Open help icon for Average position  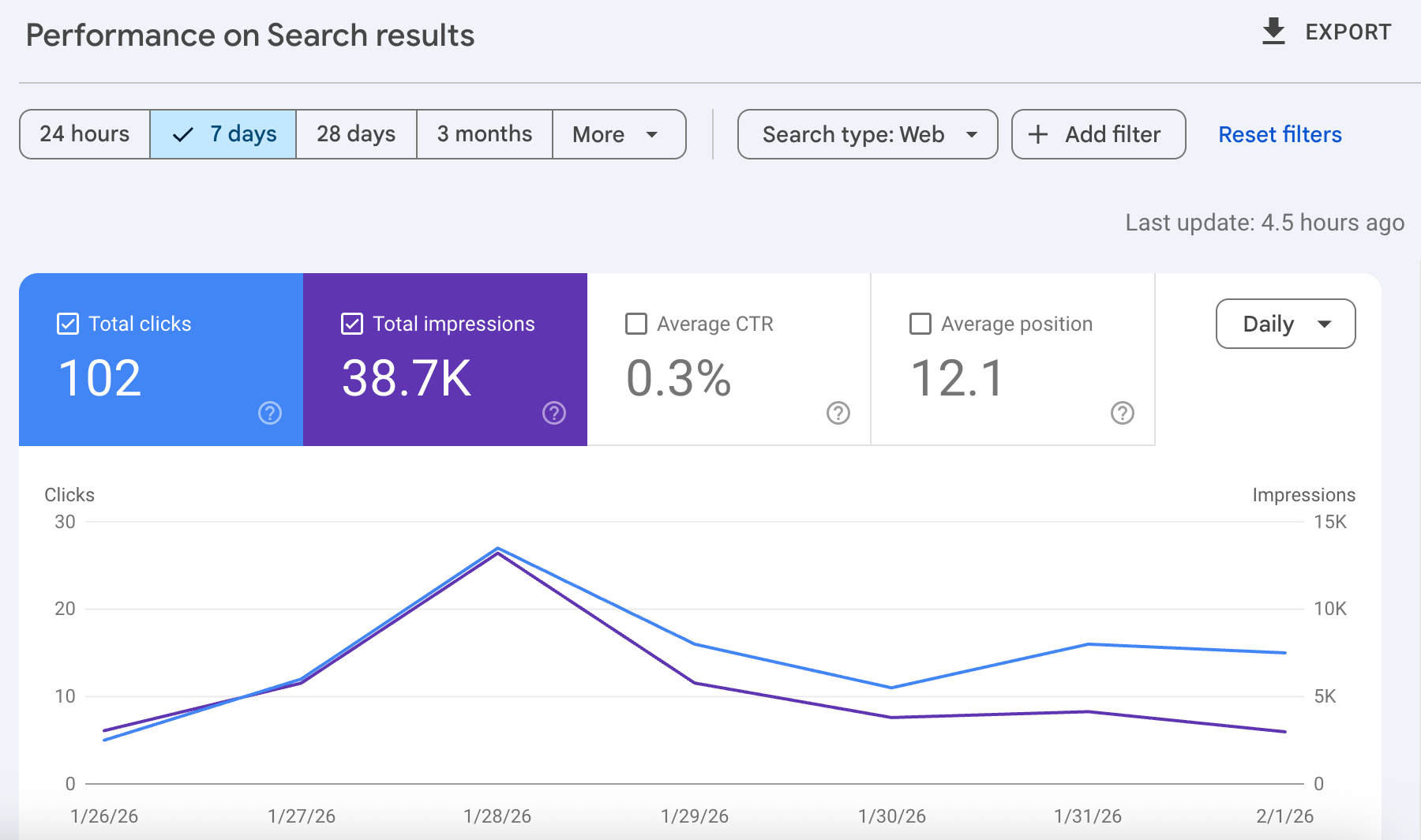coord(1123,413)
